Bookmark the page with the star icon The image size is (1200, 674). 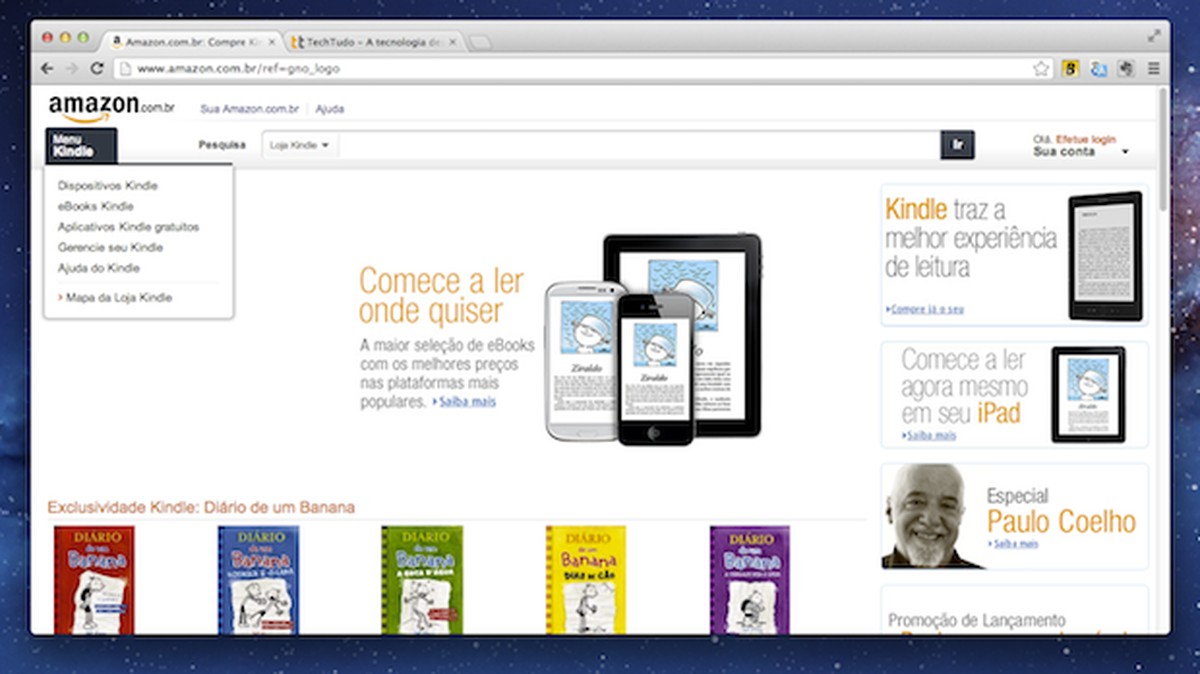(x=1040, y=68)
